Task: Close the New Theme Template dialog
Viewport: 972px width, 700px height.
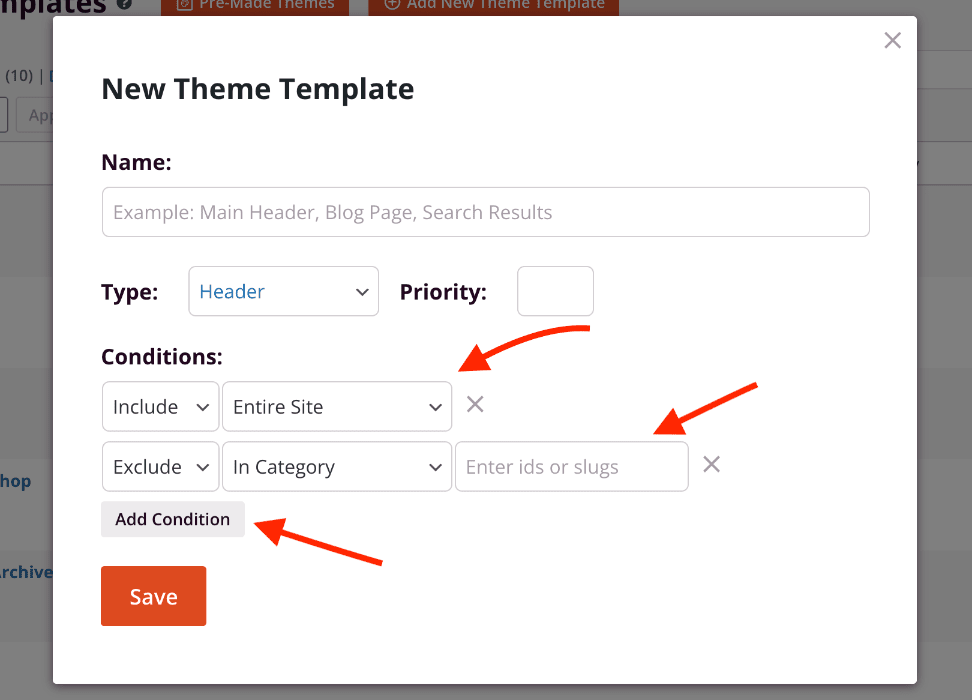Action: click(893, 40)
